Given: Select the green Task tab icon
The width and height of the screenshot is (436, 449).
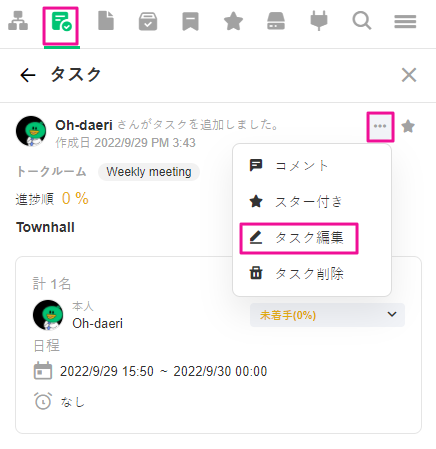Looking at the screenshot, I should coord(61,22).
